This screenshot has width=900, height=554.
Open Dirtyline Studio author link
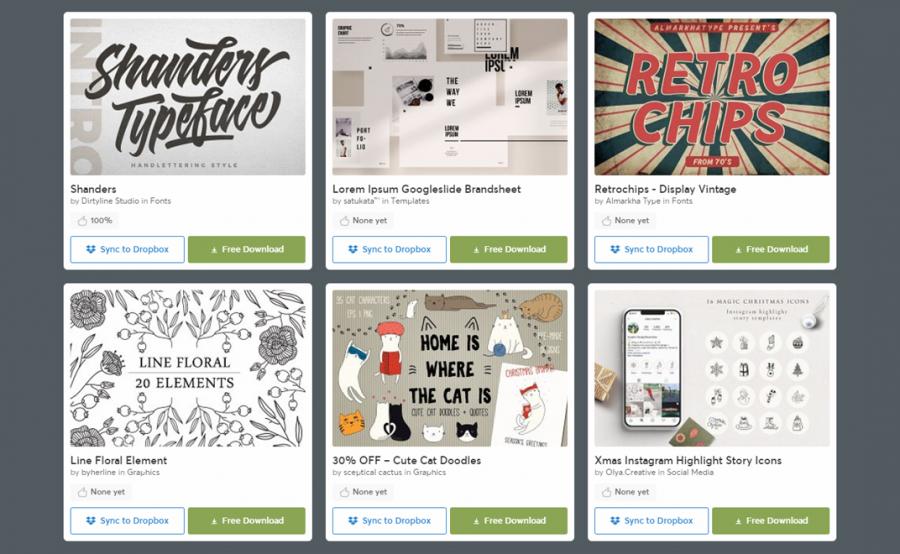click(110, 201)
